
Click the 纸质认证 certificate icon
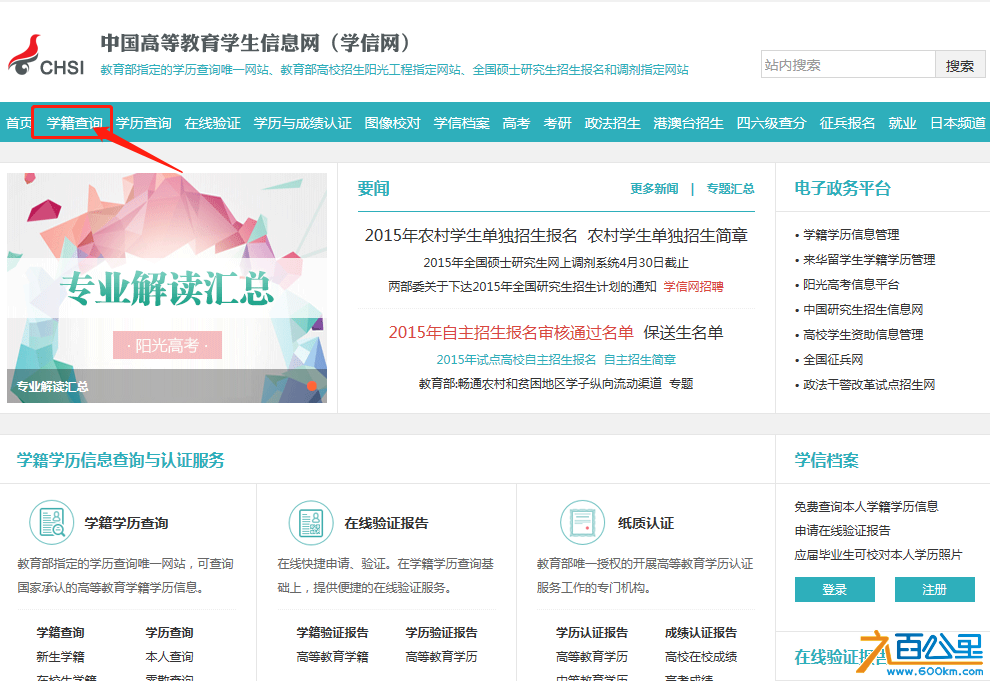[582, 523]
